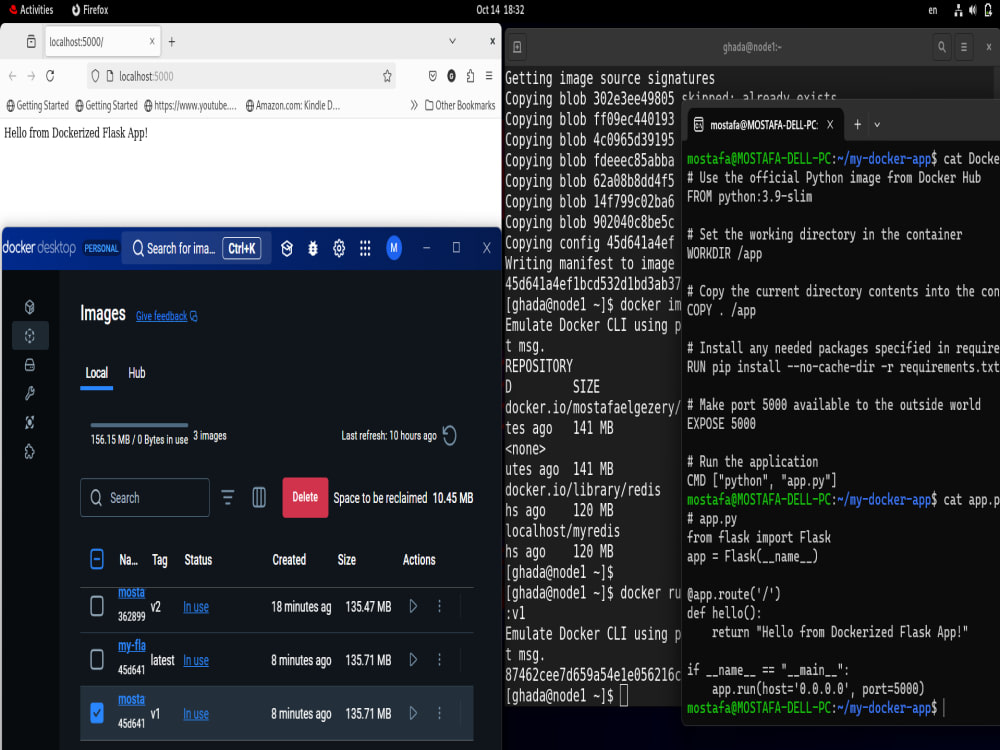Open the Troubleshoot bug icon in Docker header

tap(312, 248)
